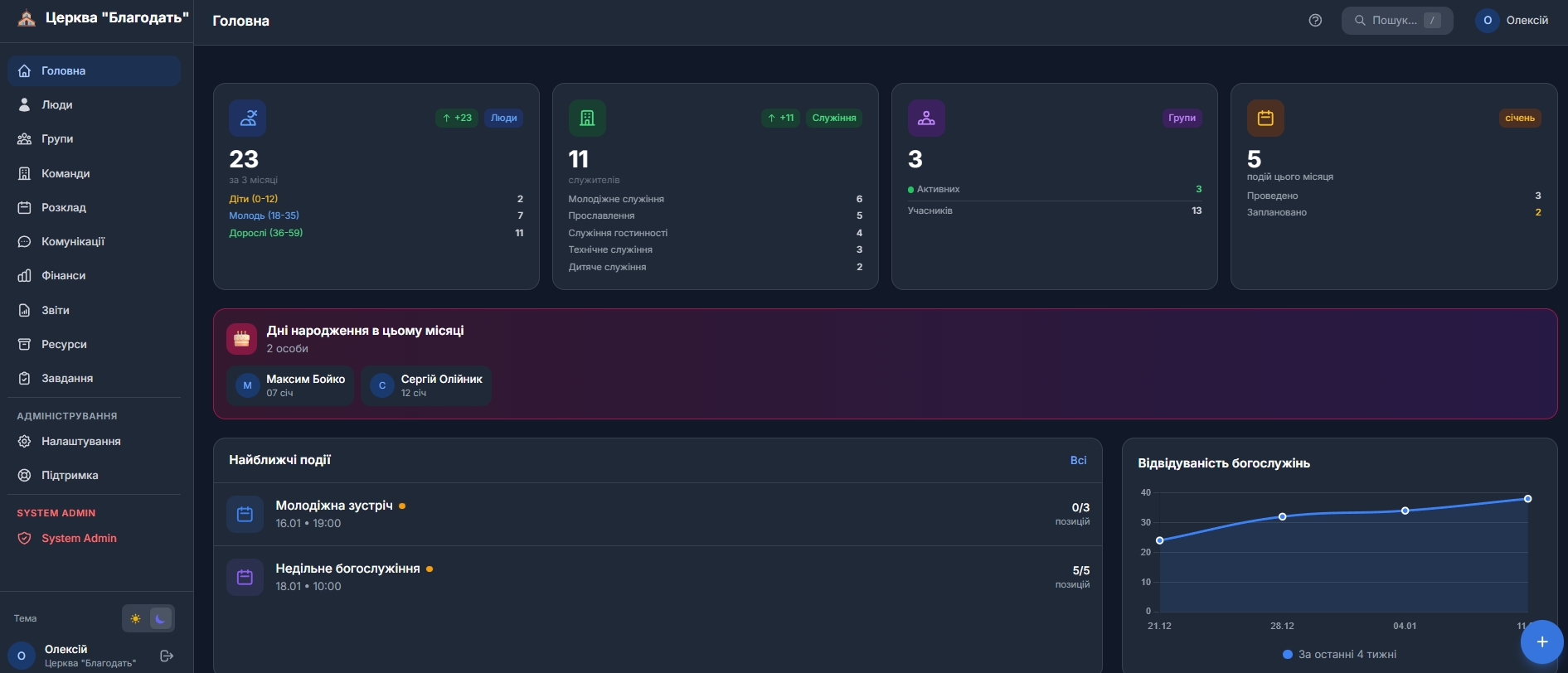
Task: Open Фінанси in the sidebar
Action: 94,275
